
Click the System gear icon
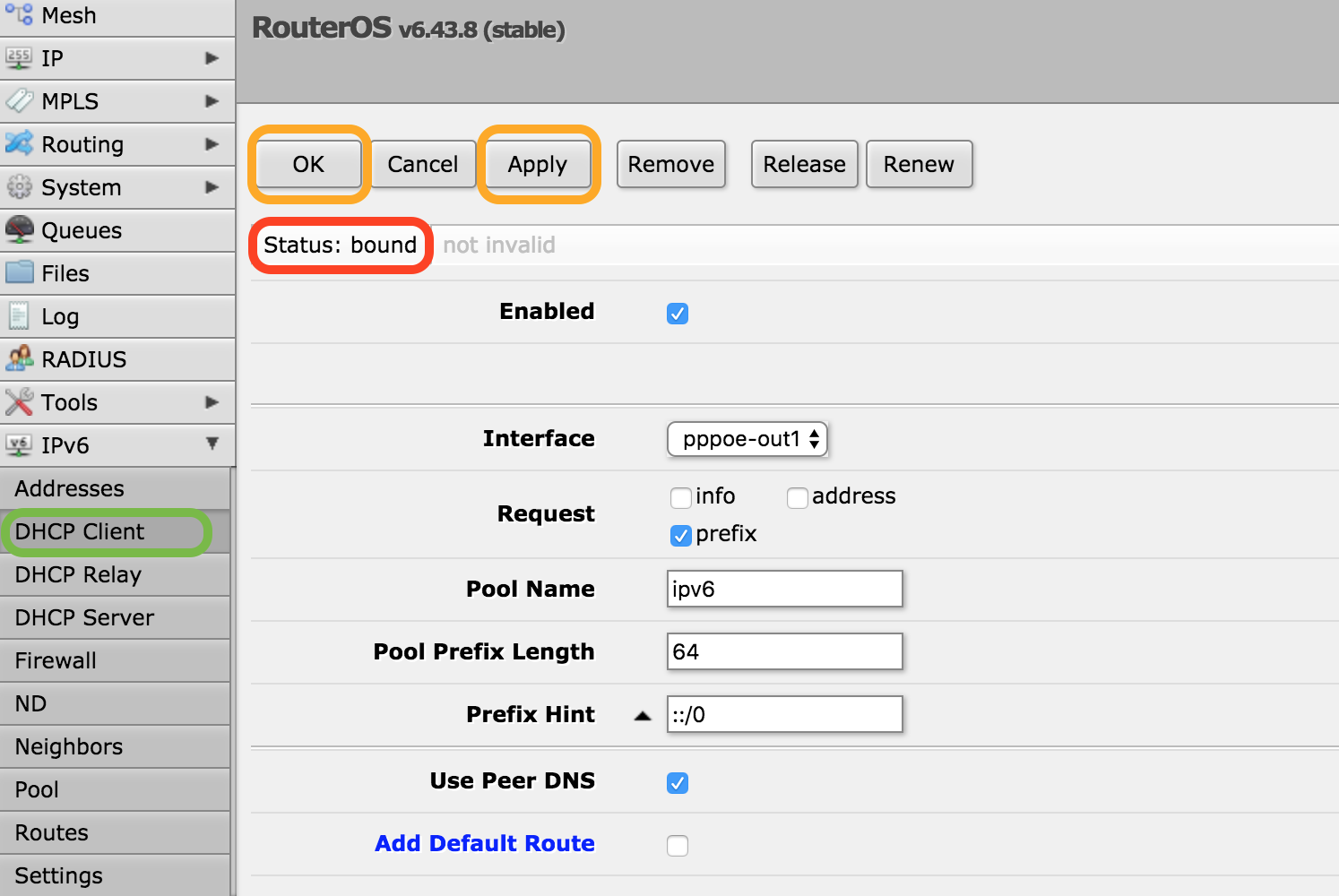pos(19,187)
